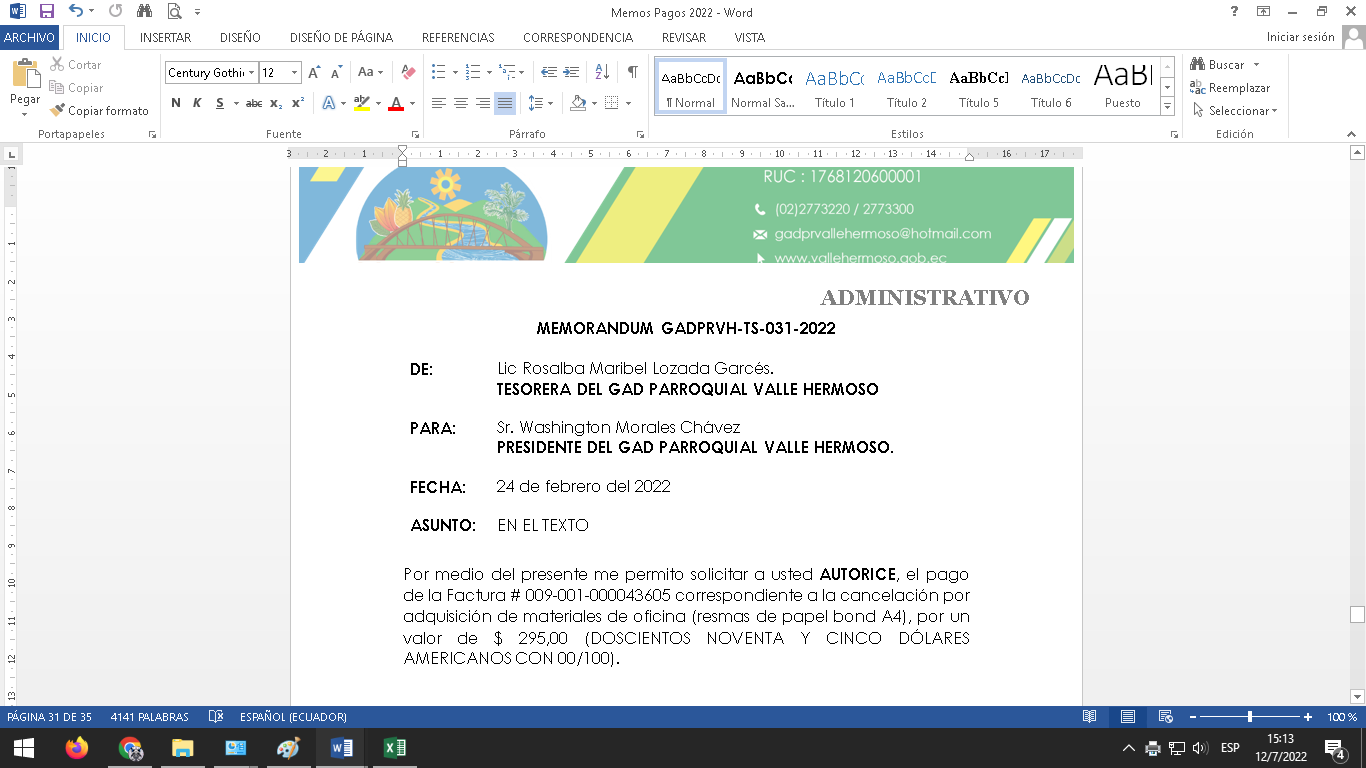Open the font size dropdown
This screenshot has width=1366, height=768.
(294, 73)
